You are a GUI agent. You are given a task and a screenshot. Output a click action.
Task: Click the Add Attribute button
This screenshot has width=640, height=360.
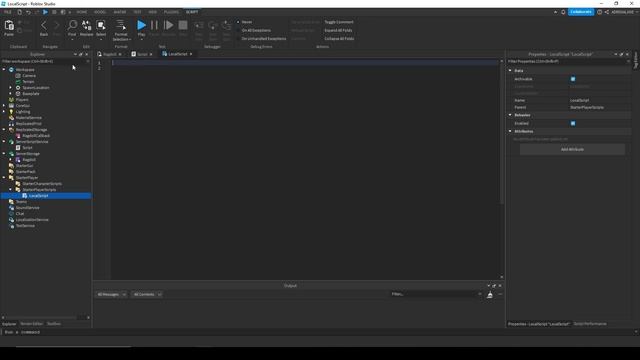[572, 149]
